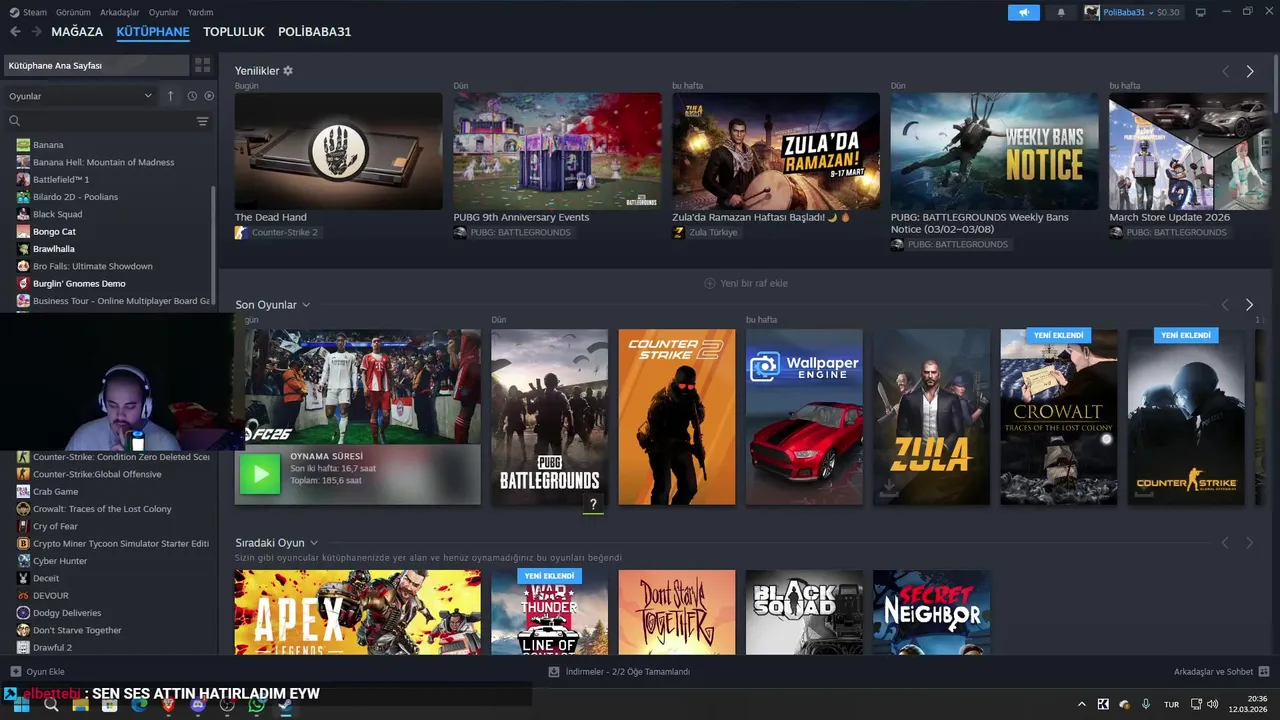Open the notifications bell
The height and width of the screenshot is (720, 1280).
click(x=1061, y=12)
